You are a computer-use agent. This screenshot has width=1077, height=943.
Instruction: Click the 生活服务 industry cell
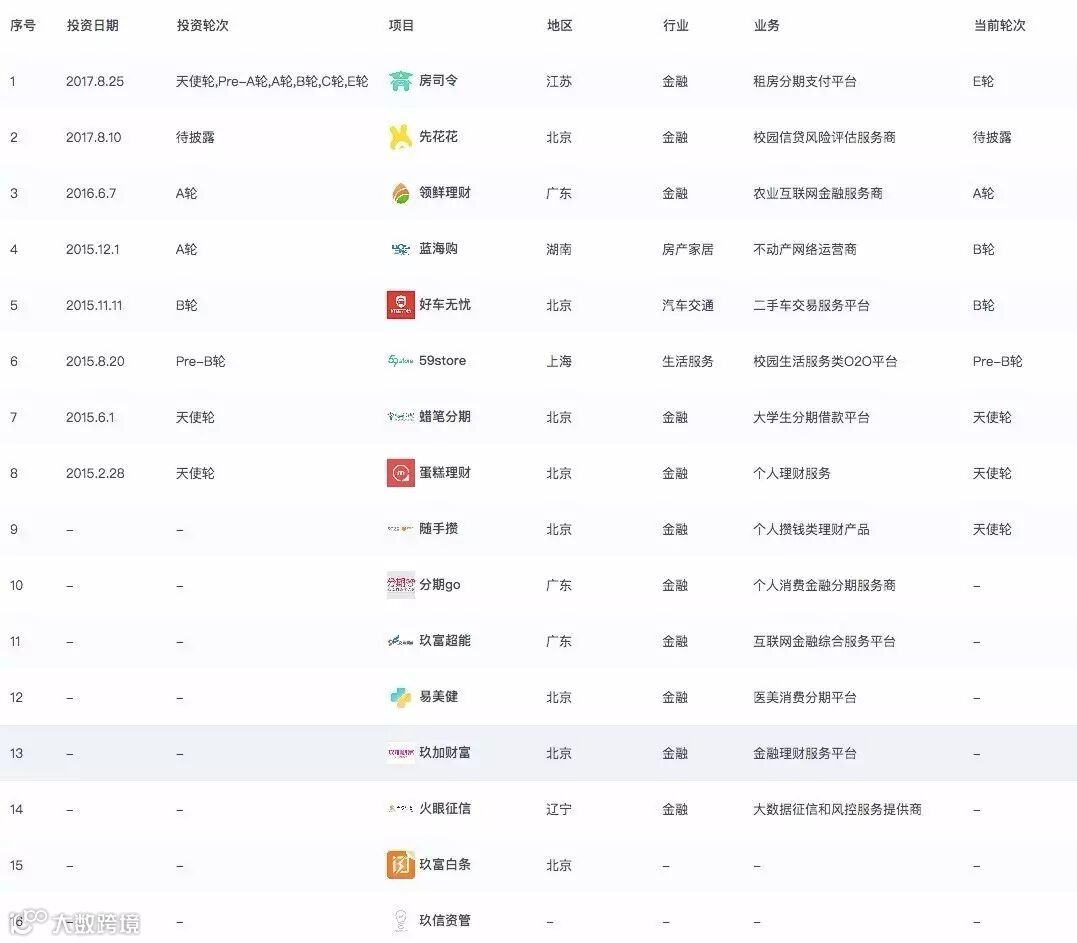(688, 361)
